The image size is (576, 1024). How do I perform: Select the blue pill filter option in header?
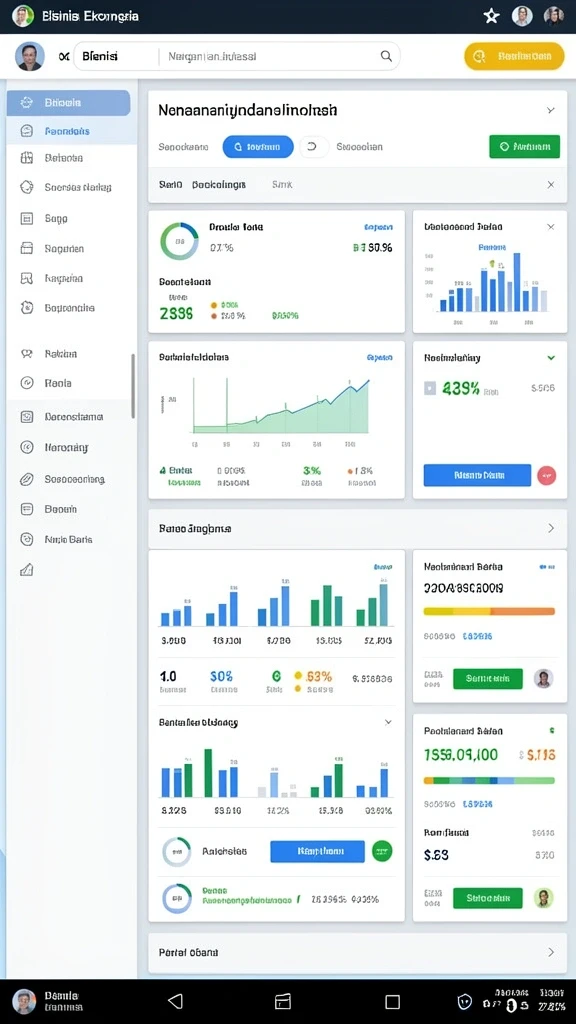click(x=258, y=147)
